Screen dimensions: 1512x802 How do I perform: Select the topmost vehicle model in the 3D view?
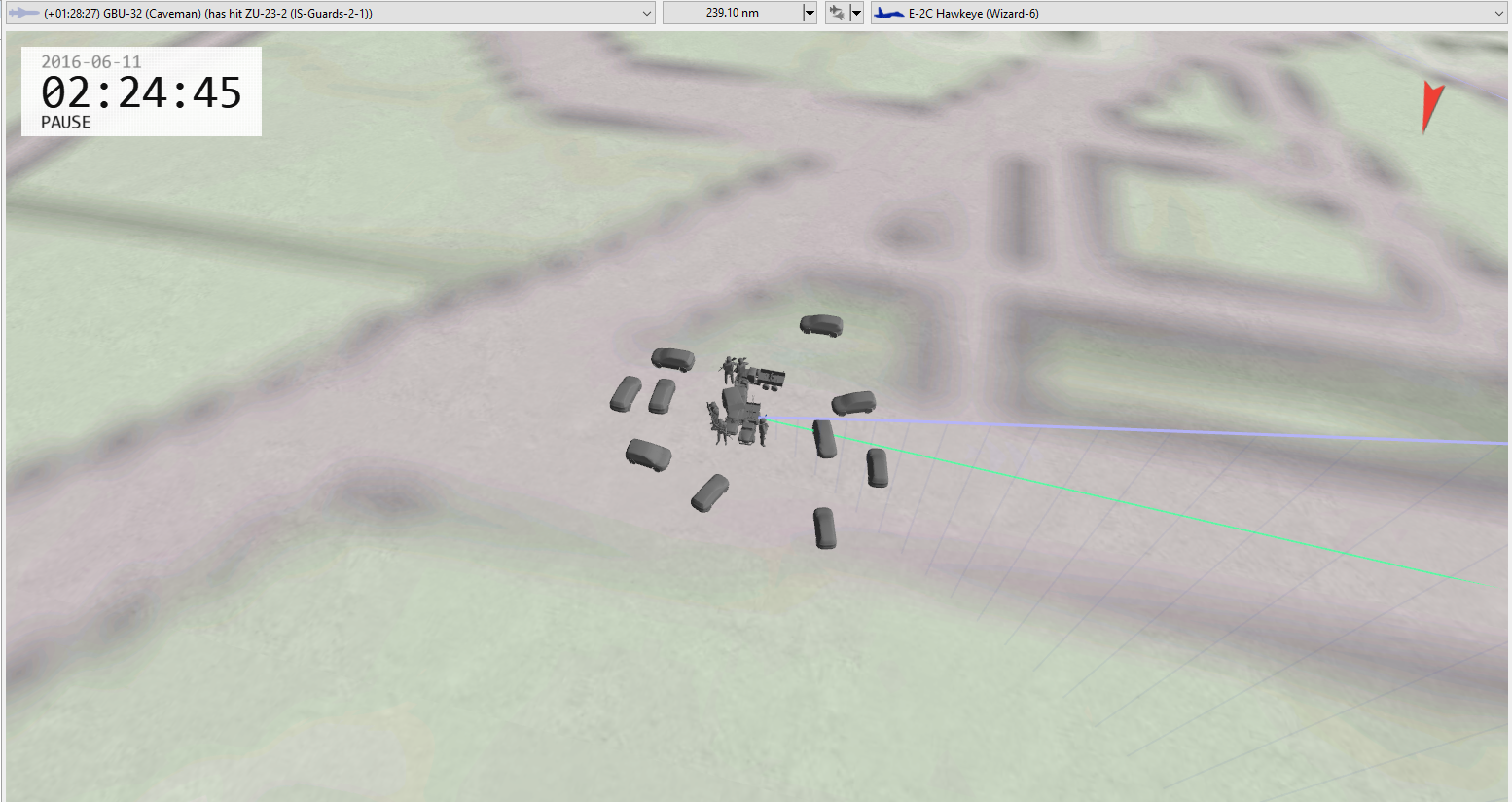[x=821, y=325]
